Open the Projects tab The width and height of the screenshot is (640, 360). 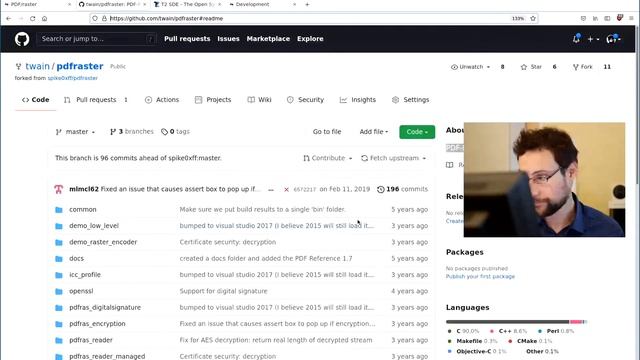(x=213, y=100)
